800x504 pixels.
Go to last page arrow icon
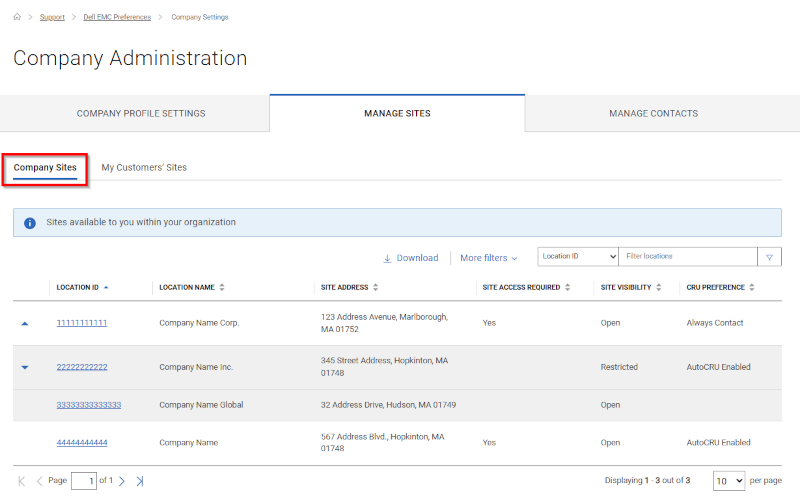click(x=140, y=481)
